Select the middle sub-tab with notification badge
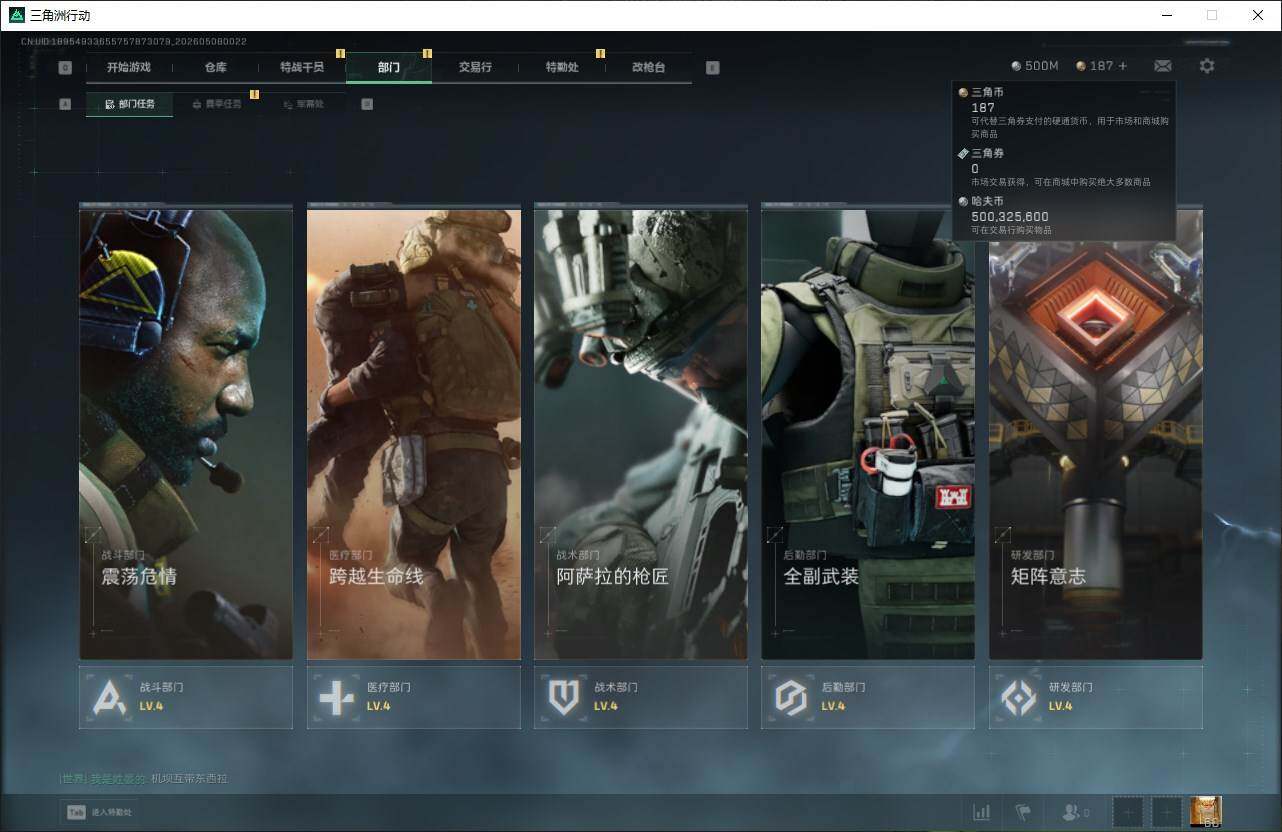Viewport: 1282px width, 832px height. 216,104
